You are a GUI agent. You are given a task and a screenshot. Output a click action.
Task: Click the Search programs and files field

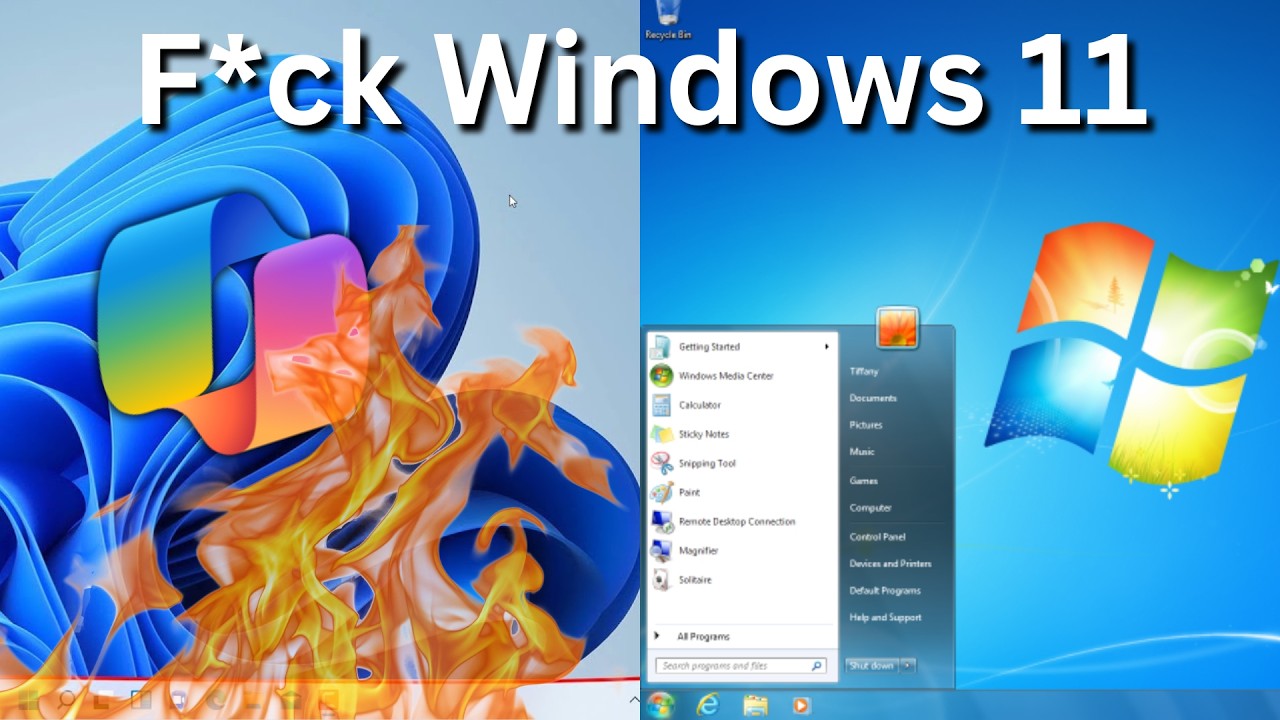click(741, 666)
